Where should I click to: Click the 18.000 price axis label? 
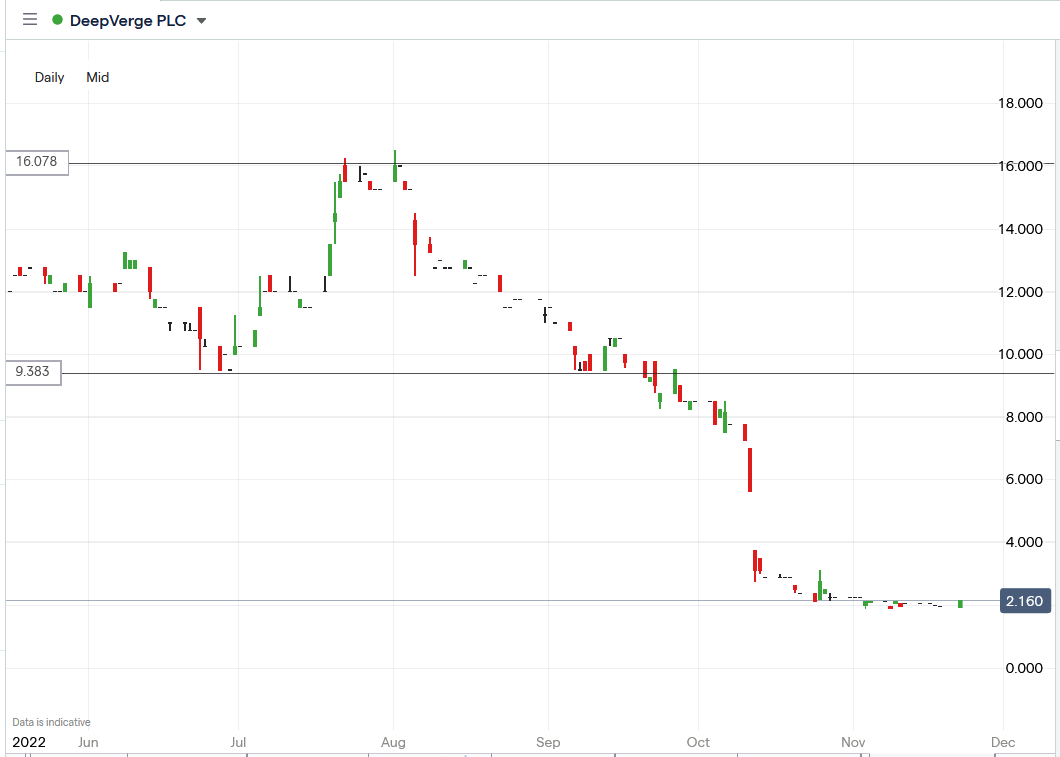coord(1020,103)
